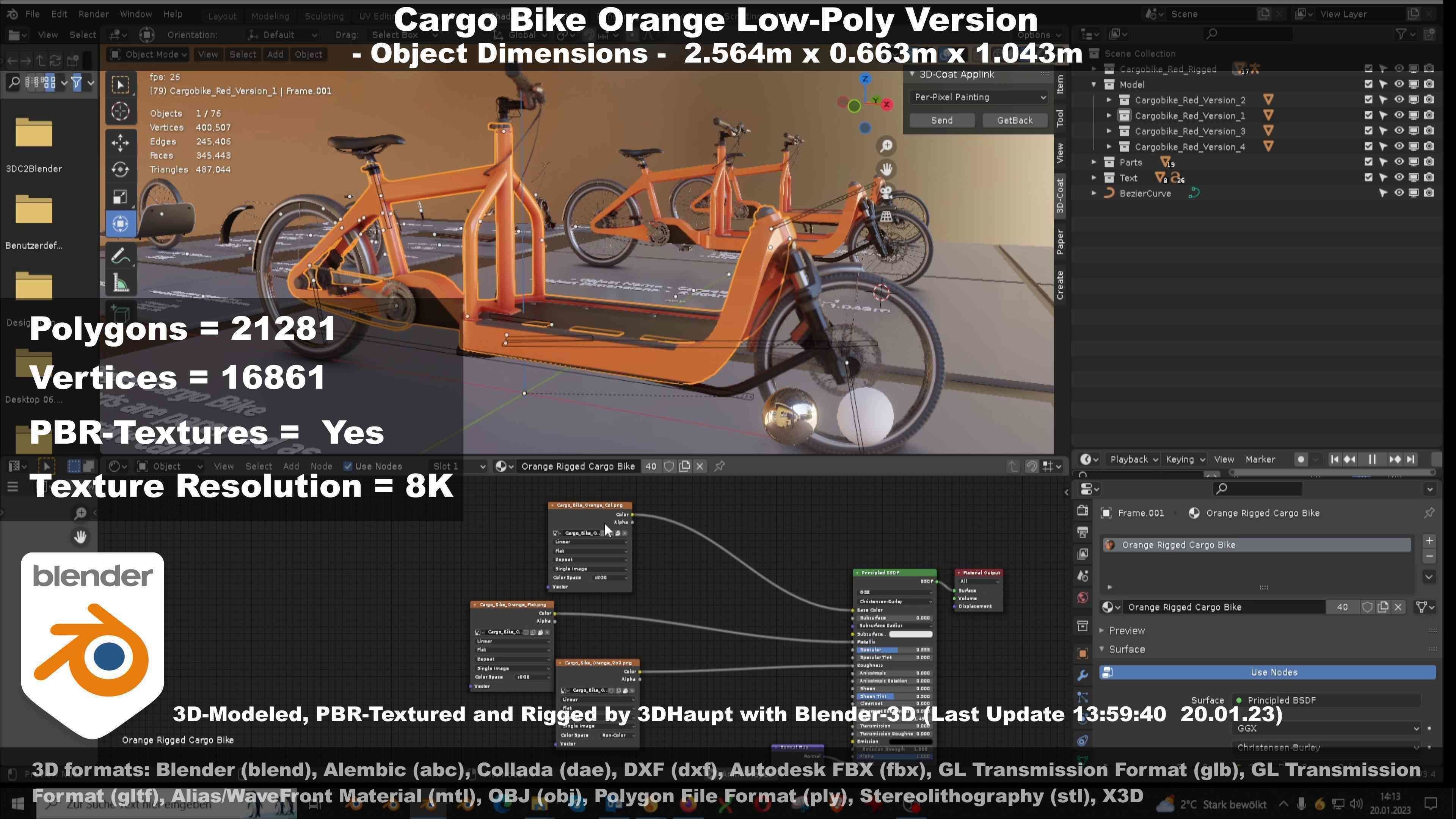Open the Output properties tab (printer icon)
Screen dimensions: 1456x819
[1083, 532]
